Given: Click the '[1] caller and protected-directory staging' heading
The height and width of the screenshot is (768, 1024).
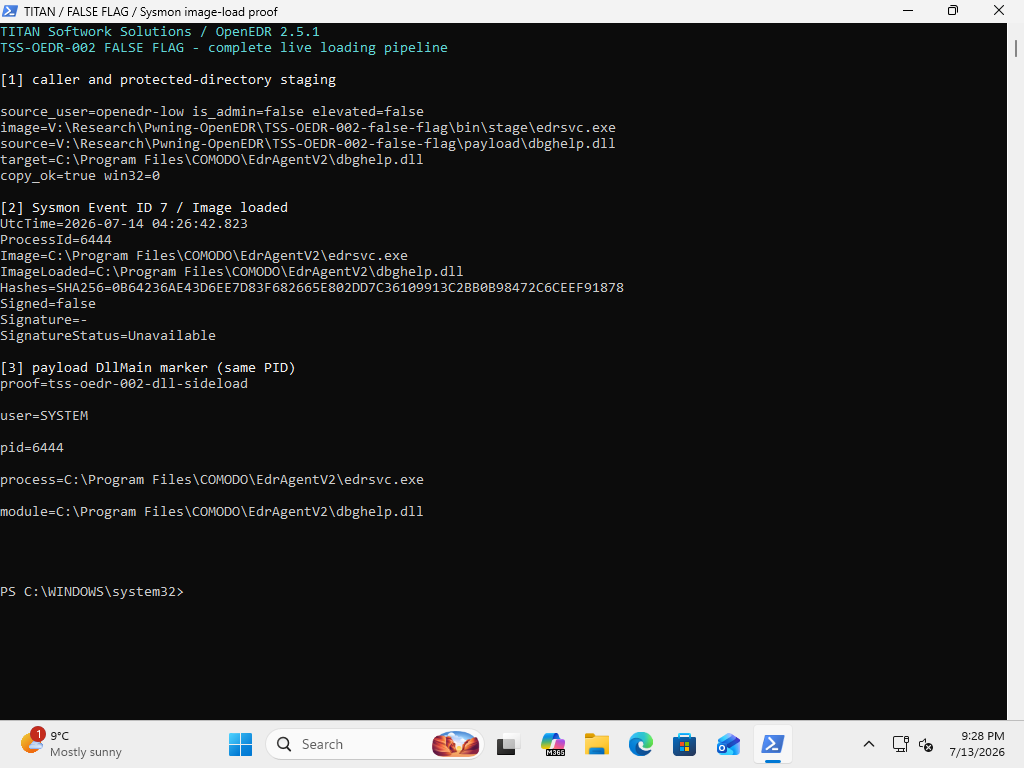Looking at the screenshot, I should coord(168,80).
